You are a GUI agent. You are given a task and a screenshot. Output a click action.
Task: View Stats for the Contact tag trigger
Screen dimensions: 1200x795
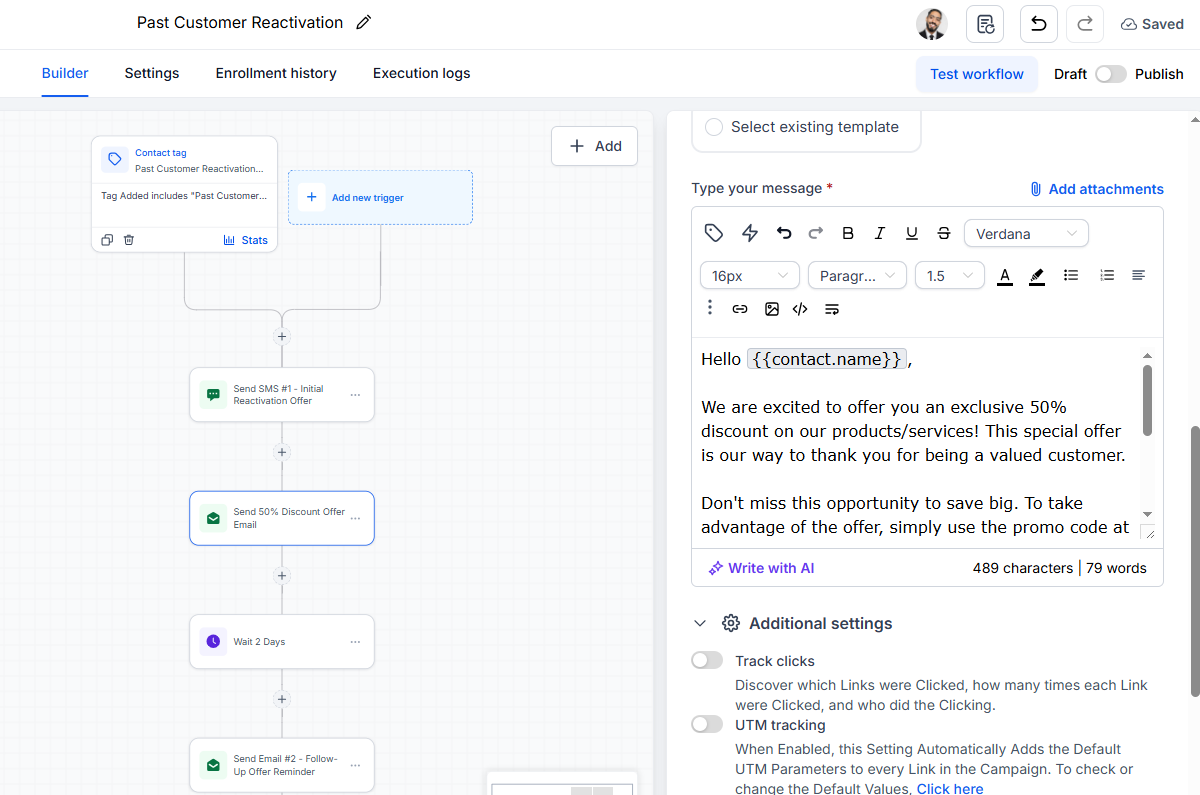click(x=246, y=240)
